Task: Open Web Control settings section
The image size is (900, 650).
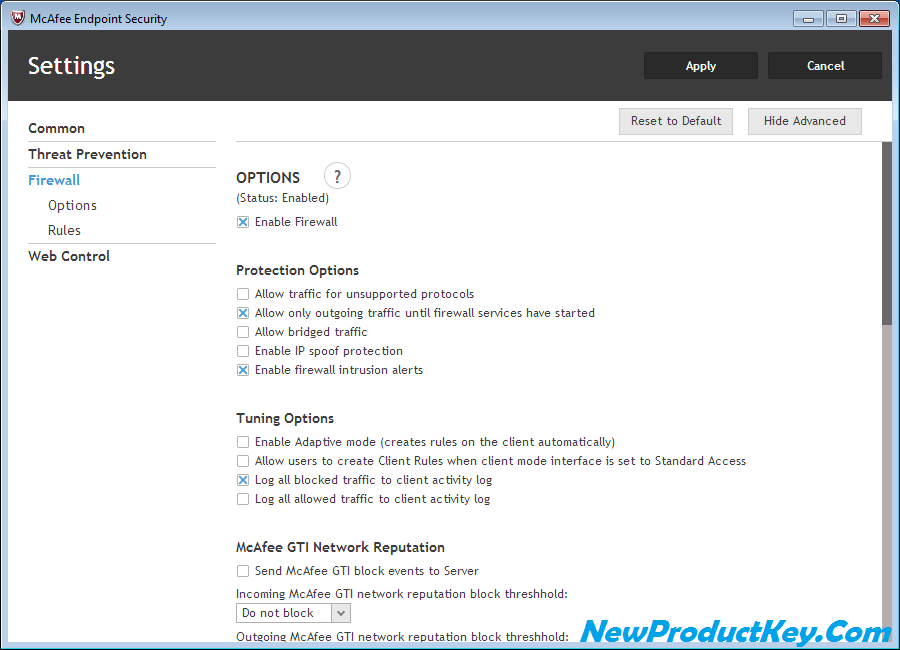Action: point(69,256)
